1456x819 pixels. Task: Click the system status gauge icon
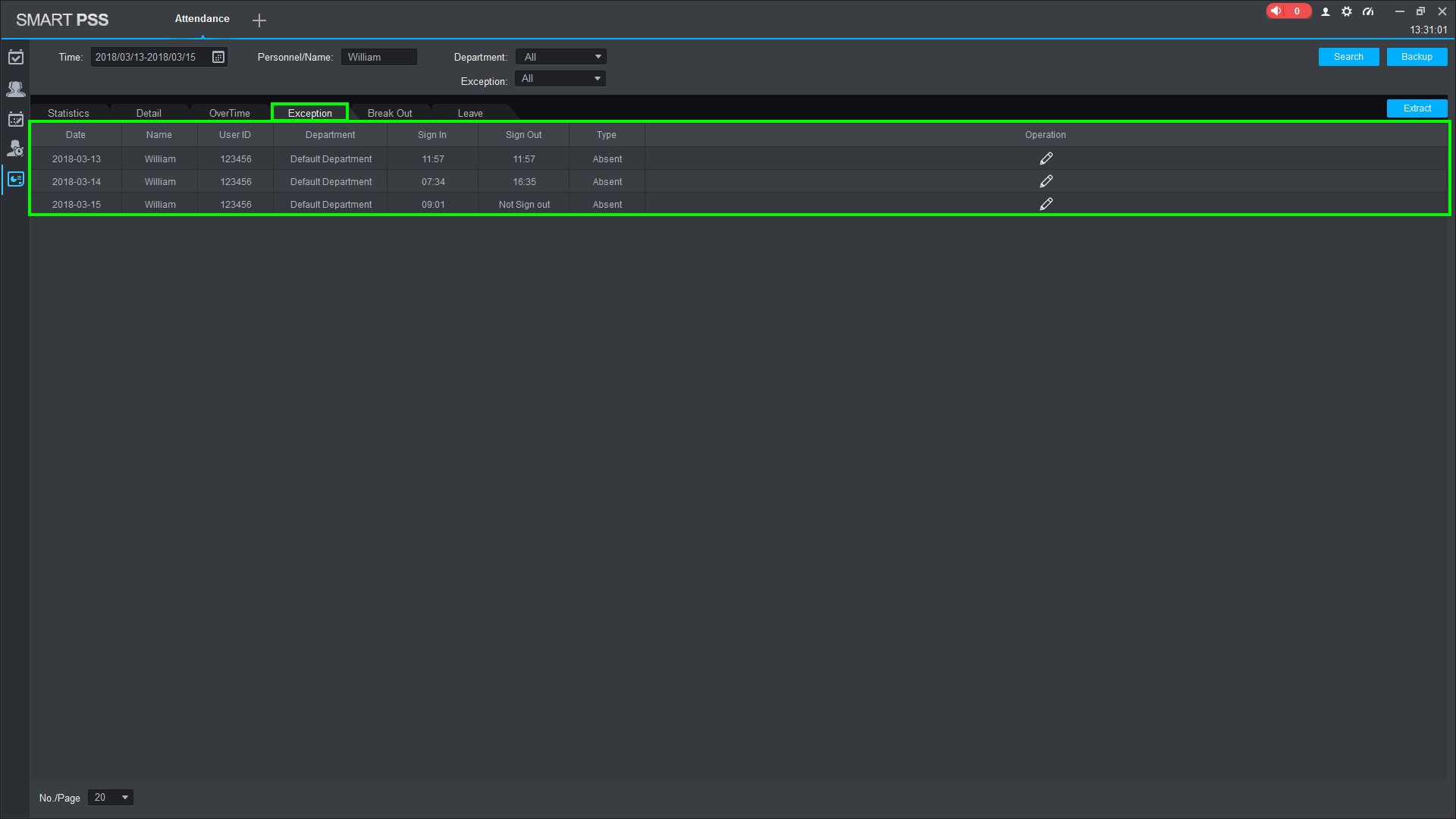pos(1368,11)
